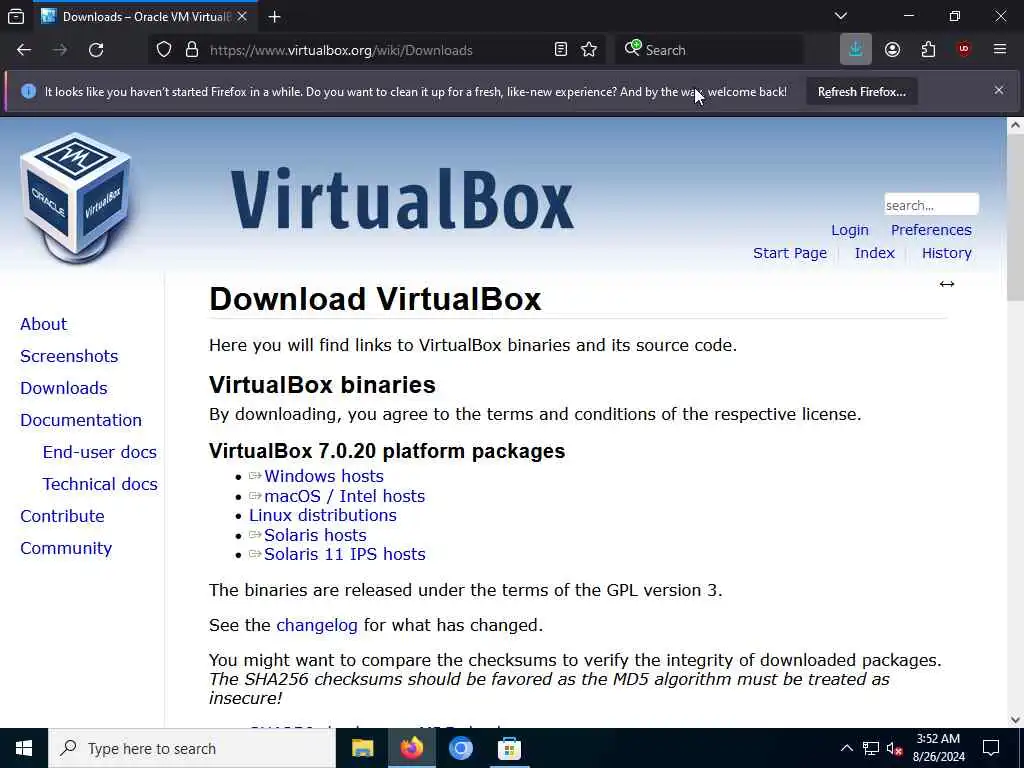Screen dimensions: 1024x768
Task: Open the About page from sidebar
Action: 44,324
